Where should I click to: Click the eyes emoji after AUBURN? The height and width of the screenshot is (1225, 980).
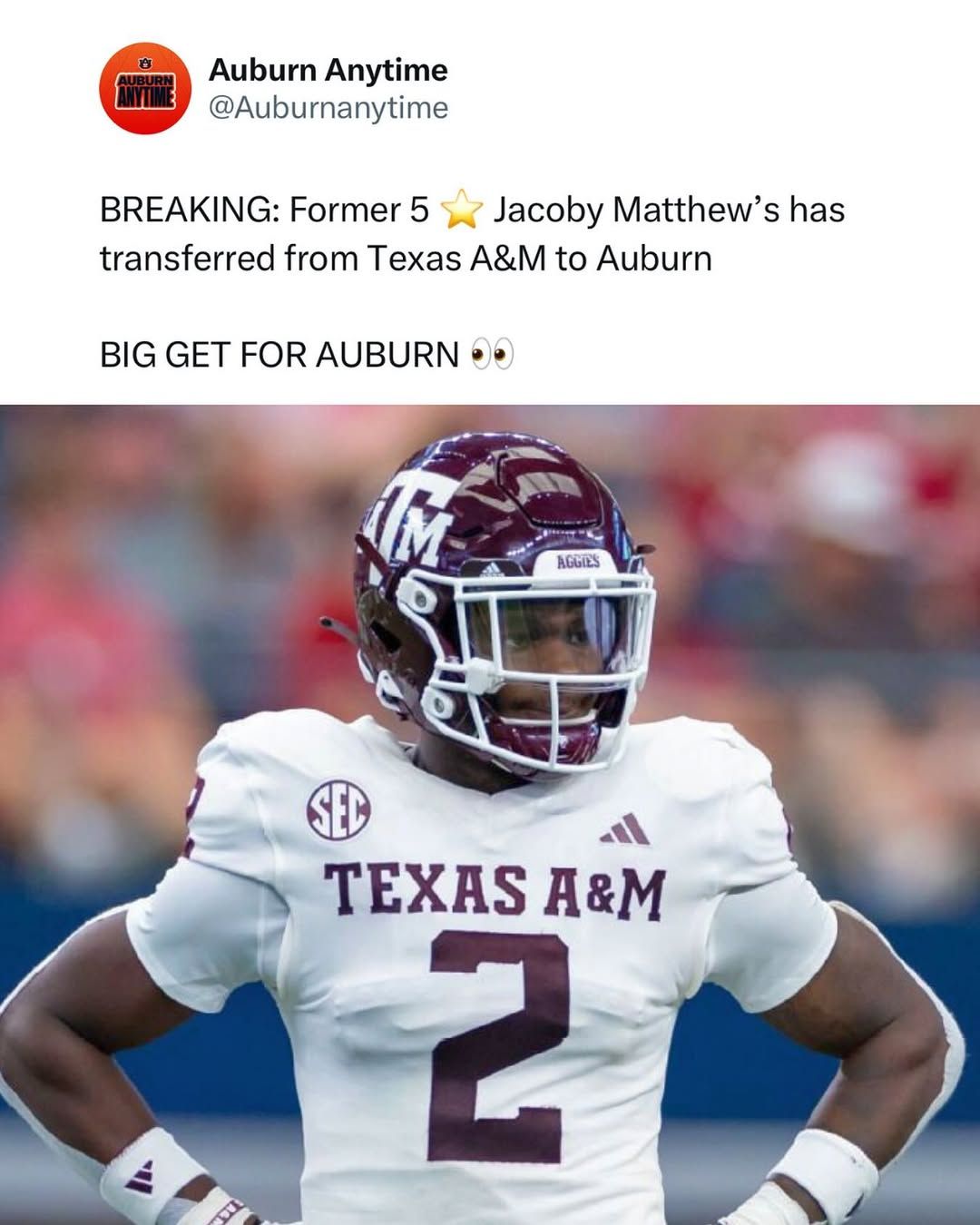(x=493, y=355)
